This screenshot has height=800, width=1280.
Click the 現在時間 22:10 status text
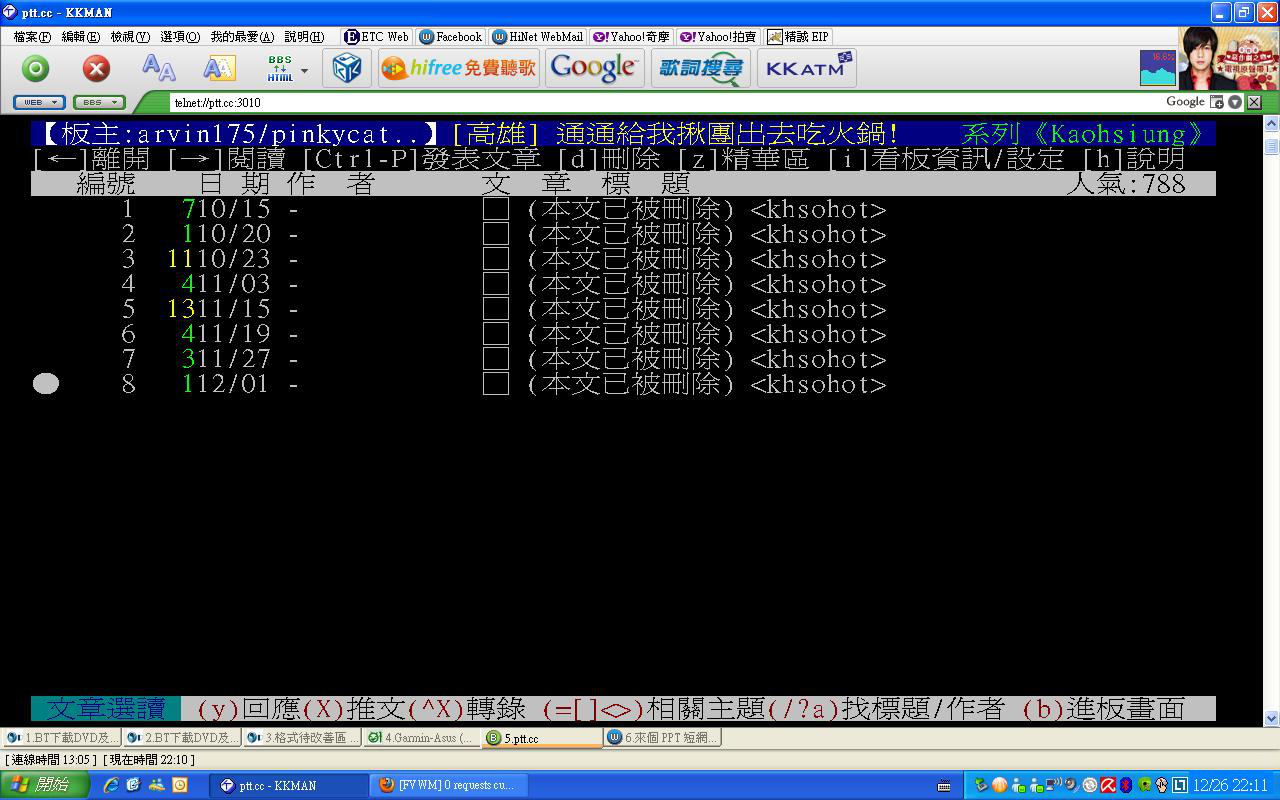(149, 760)
